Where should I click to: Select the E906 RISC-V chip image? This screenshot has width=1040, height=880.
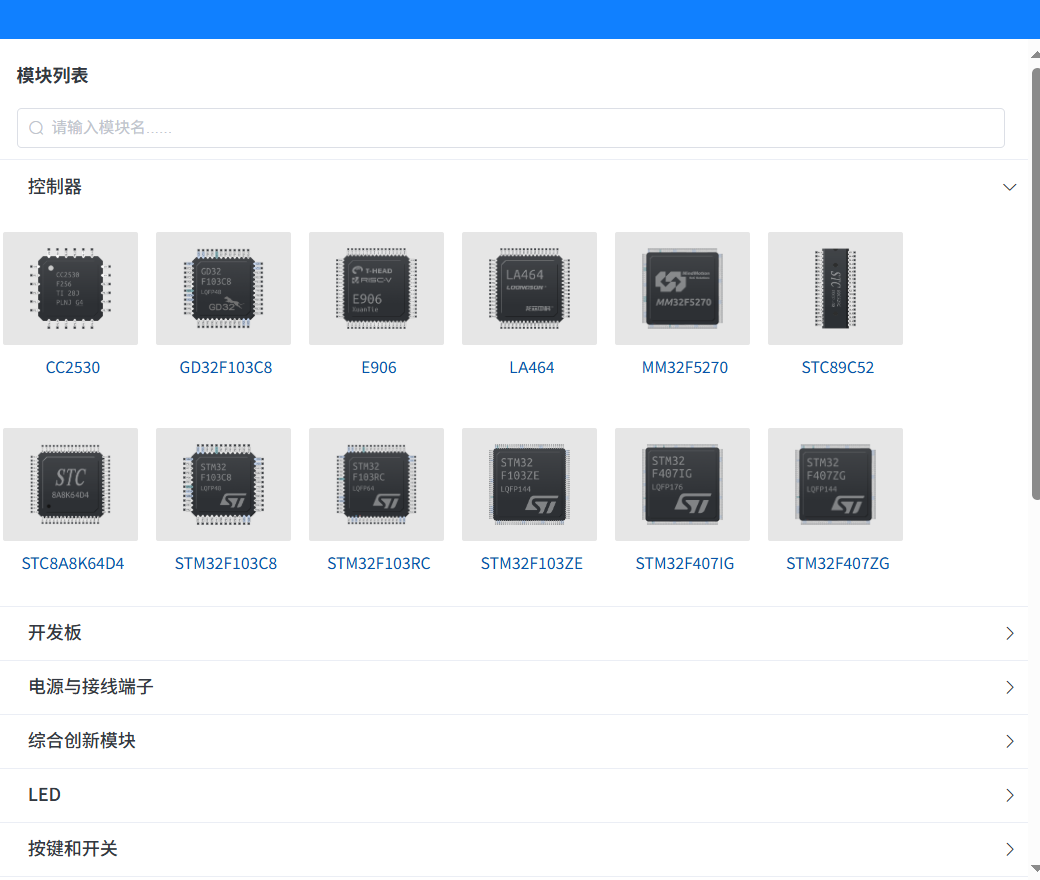point(376,288)
